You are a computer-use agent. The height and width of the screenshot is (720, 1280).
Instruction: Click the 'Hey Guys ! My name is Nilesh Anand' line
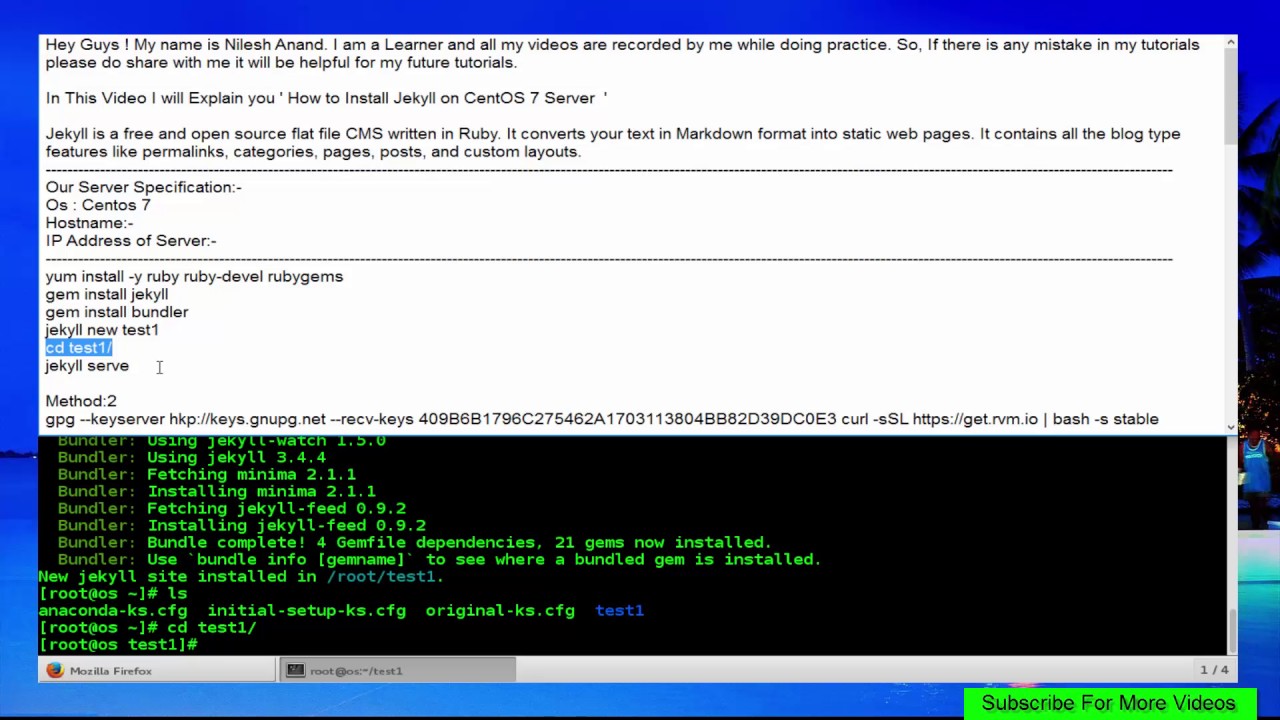pos(622,44)
